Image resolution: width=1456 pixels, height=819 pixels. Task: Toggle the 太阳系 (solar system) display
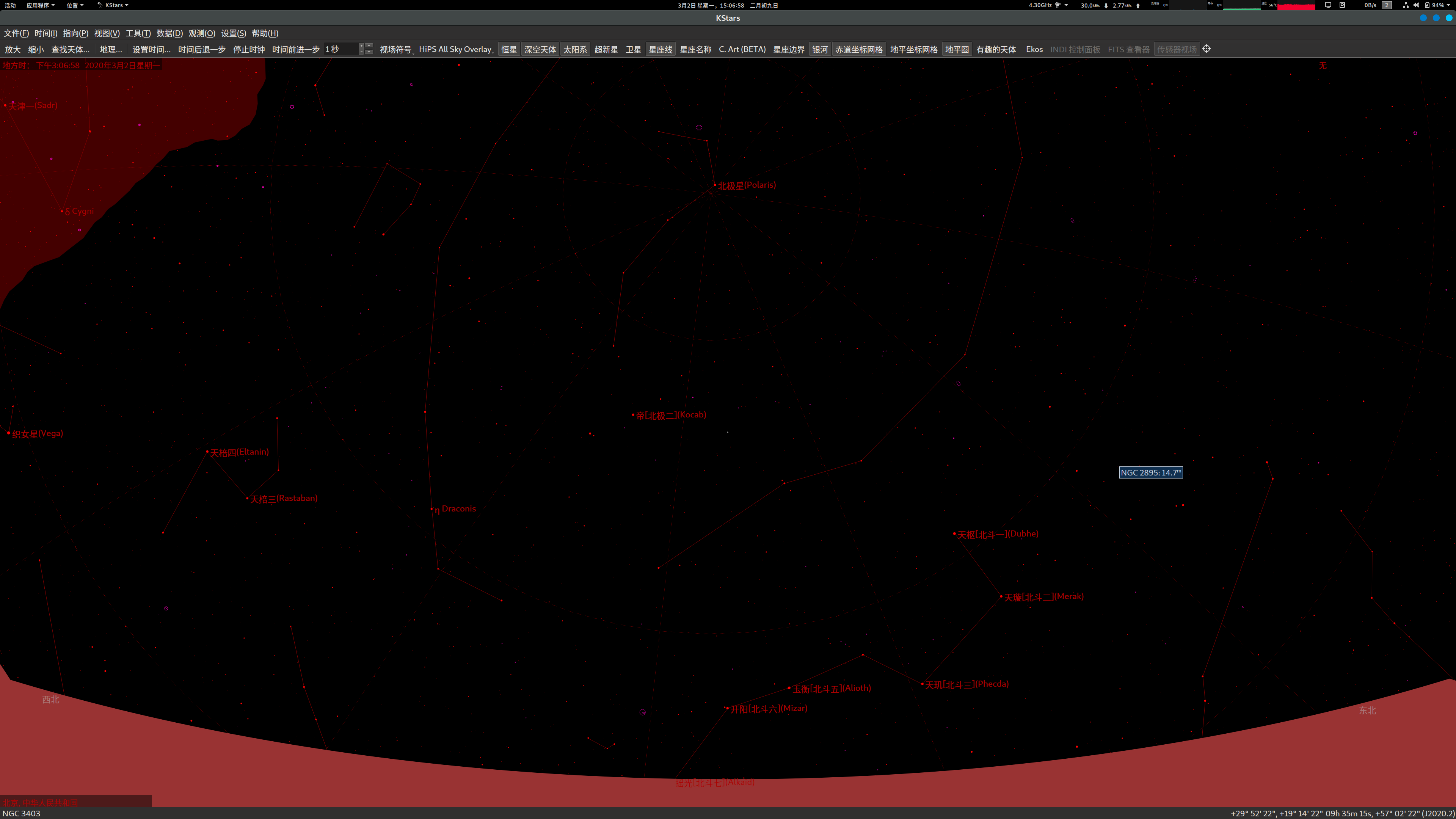(x=575, y=49)
